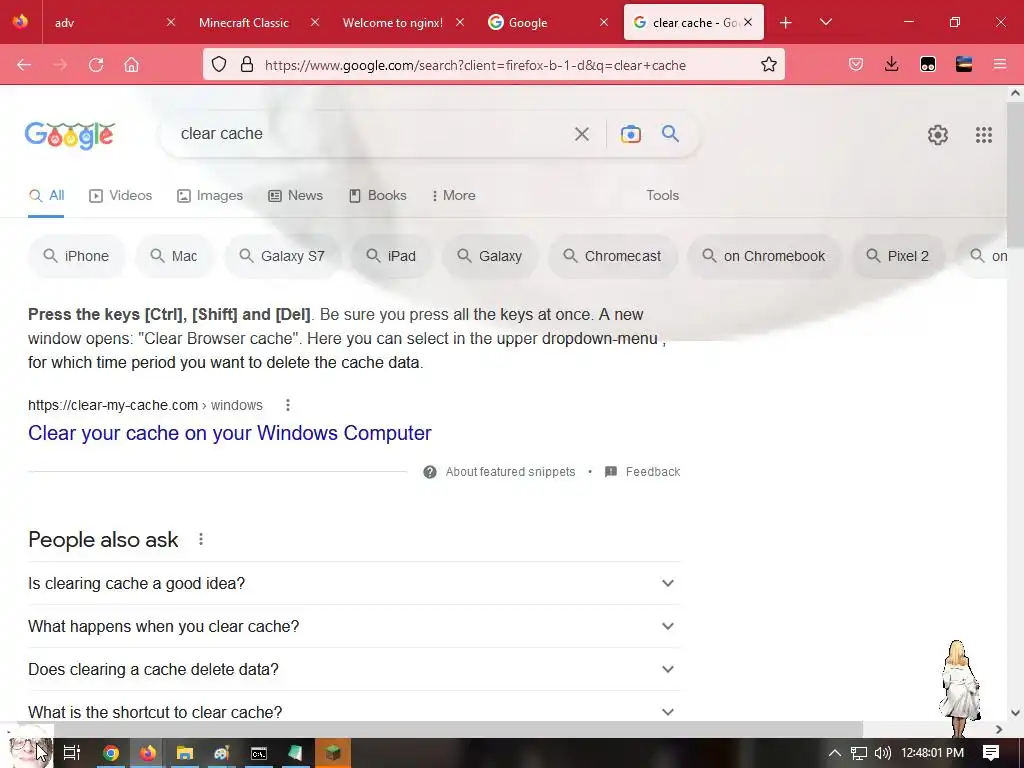This screenshot has height=768, width=1024.
Task: Open the volume control in the tray
Action: 882,753
